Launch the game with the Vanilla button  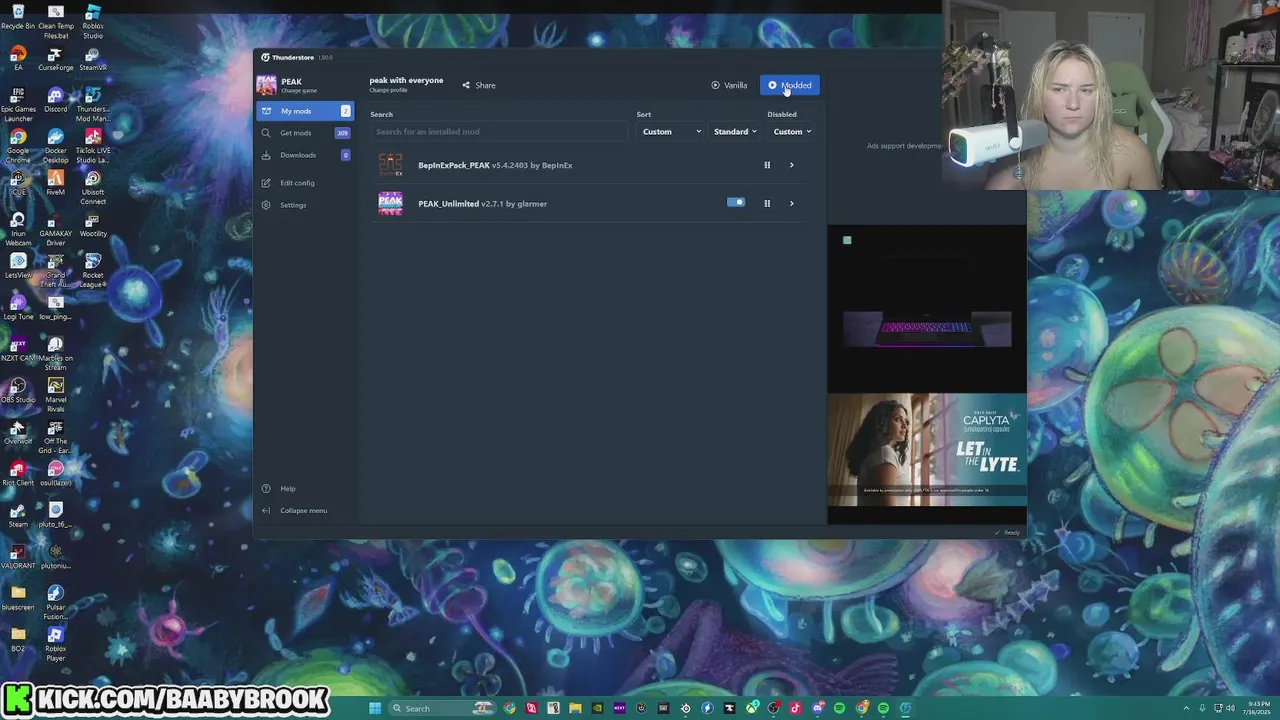[x=729, y=85]
